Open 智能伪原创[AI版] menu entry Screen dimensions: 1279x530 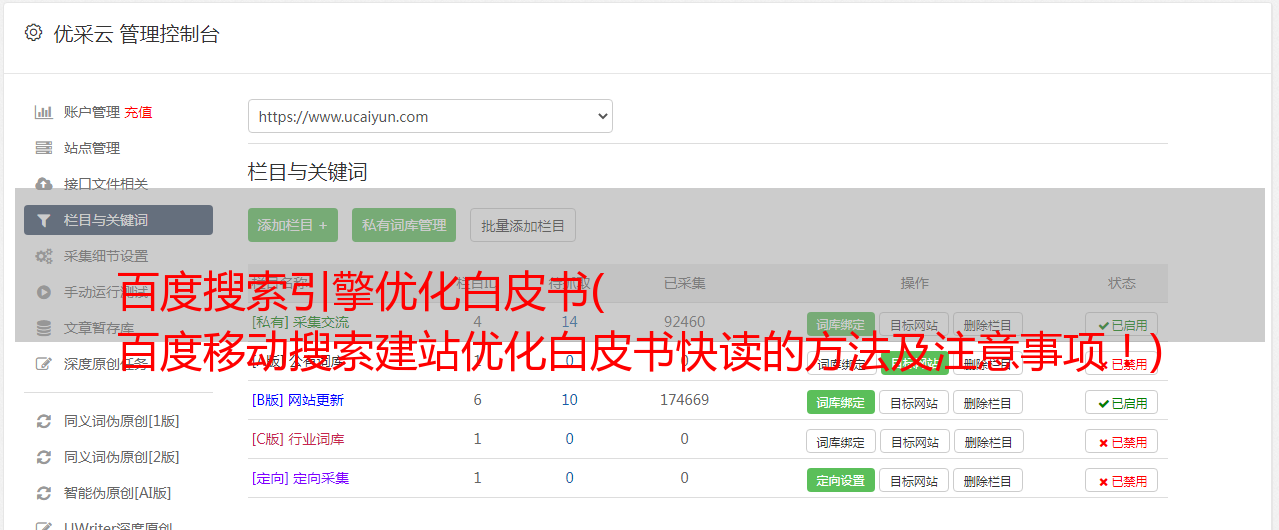(118, 493)
